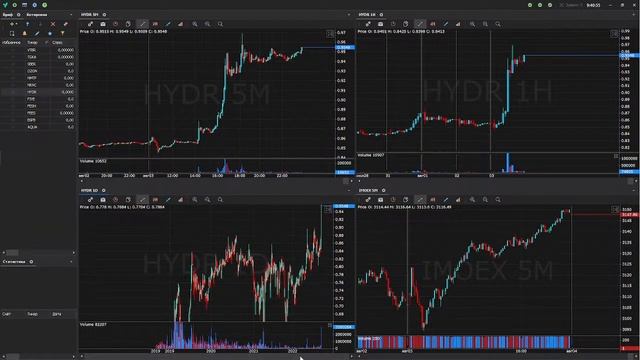The height and width of the screenshot is (360, 640).
Task: Click the camera icon in HYDR 1D toolbar
Action: coord(103,200)
